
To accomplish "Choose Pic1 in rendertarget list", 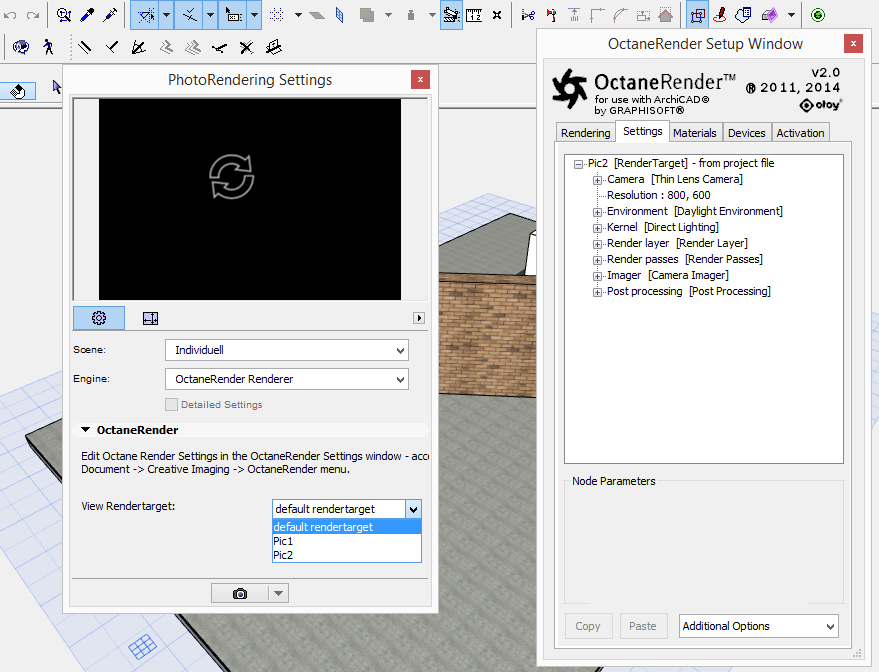I will tap(346, 541).
